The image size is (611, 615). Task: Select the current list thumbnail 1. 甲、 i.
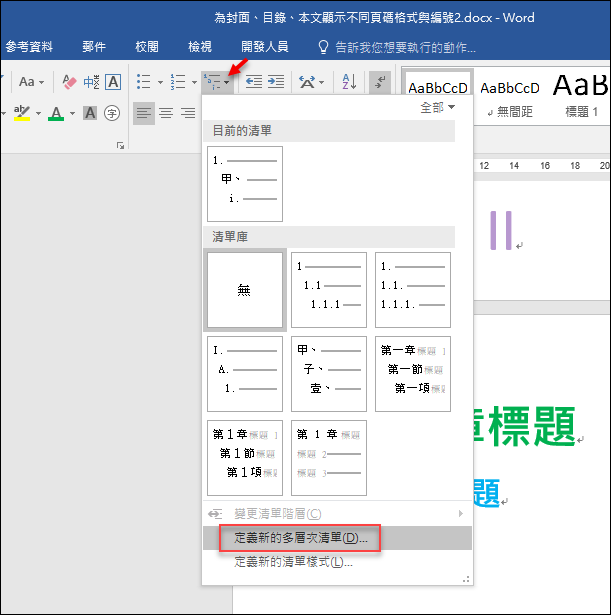click(245, 184)
